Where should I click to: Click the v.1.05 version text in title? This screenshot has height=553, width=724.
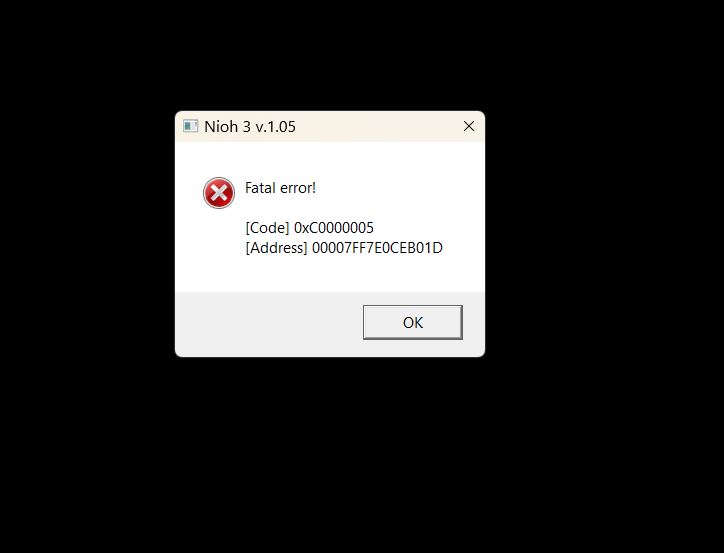[276, 126]
